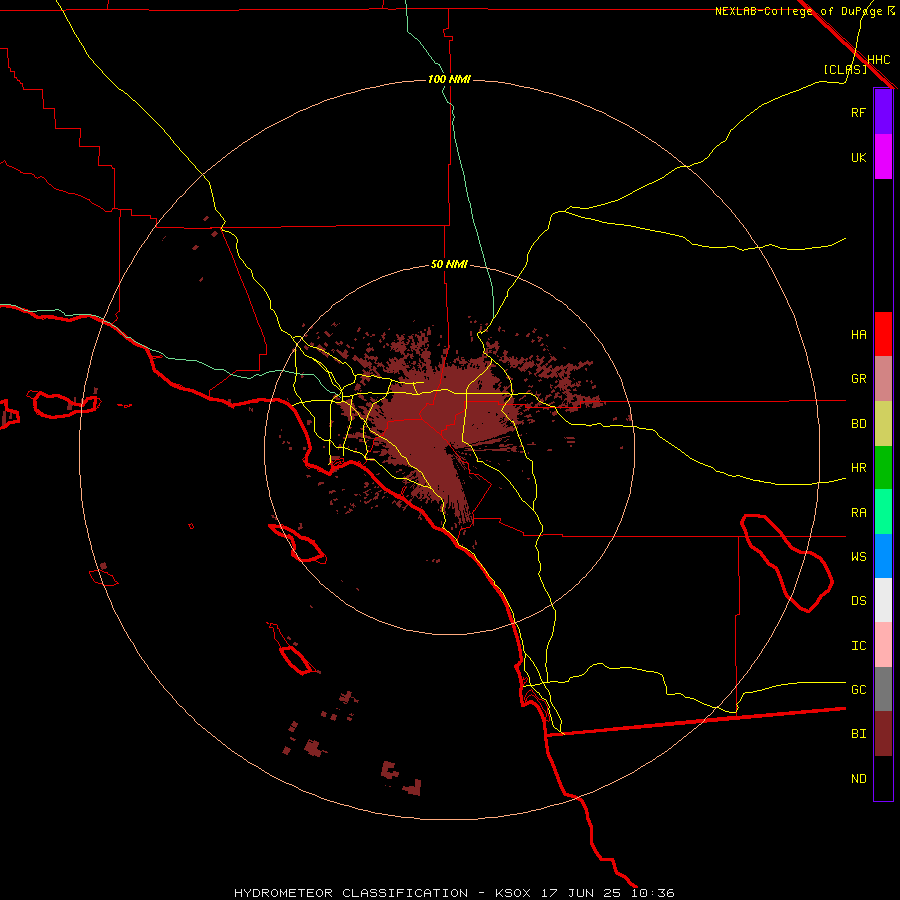Click the GR legend color swatch
The height and width of the screenshot is (900, 900).
883,379
